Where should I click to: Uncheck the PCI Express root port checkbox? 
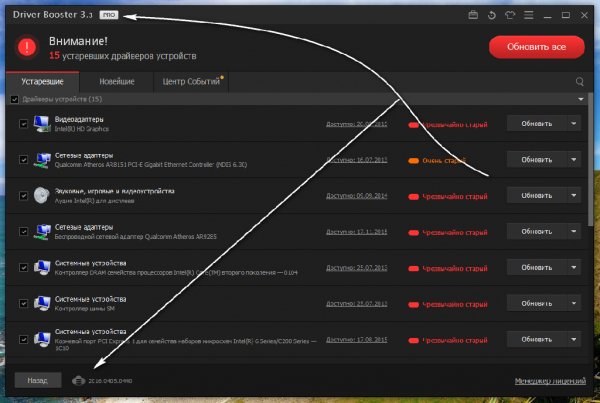click(x=23, y=339)
